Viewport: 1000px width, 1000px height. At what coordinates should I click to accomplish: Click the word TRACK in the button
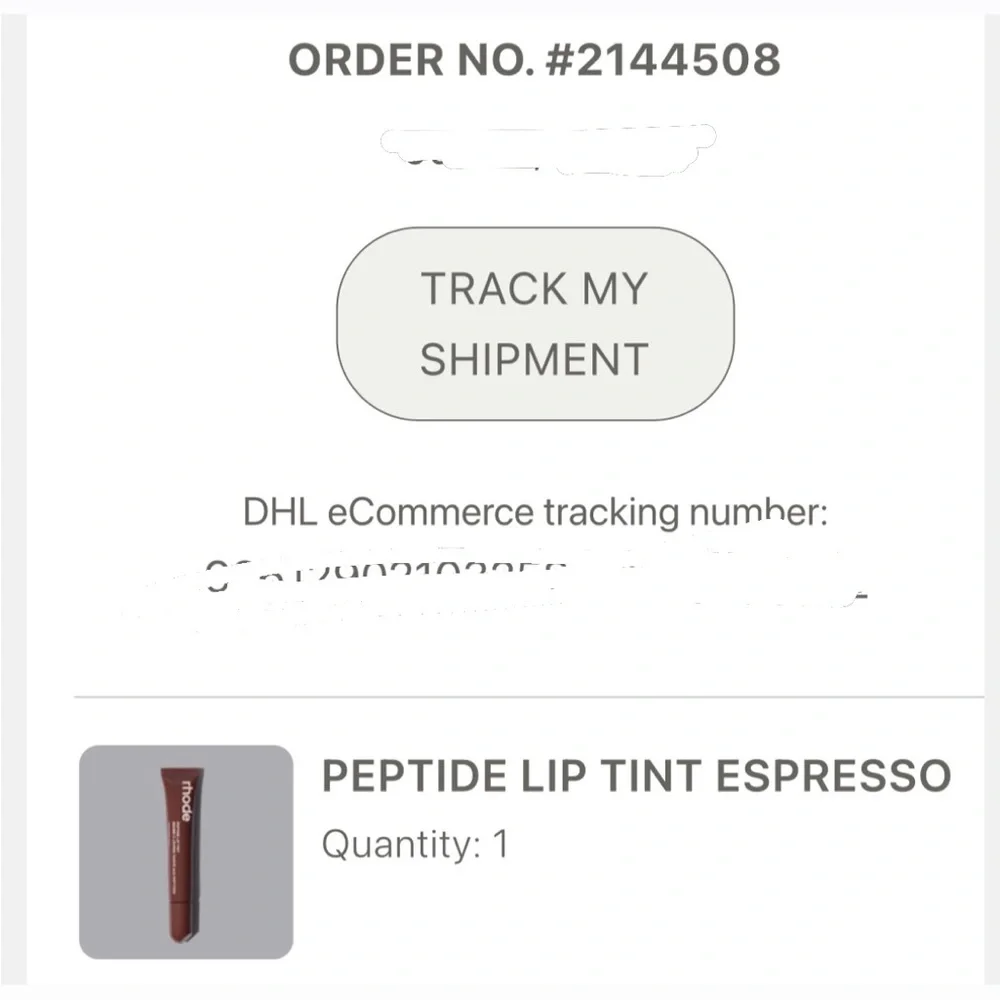[x=494, y=288]
